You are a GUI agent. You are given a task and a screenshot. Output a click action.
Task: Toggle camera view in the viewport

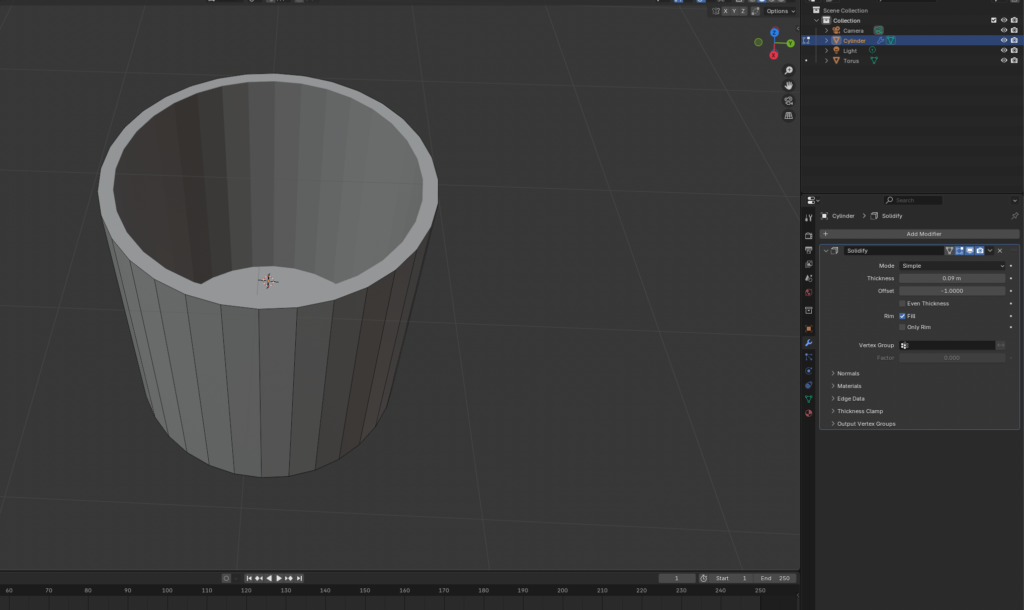click(x=789, y=100)
